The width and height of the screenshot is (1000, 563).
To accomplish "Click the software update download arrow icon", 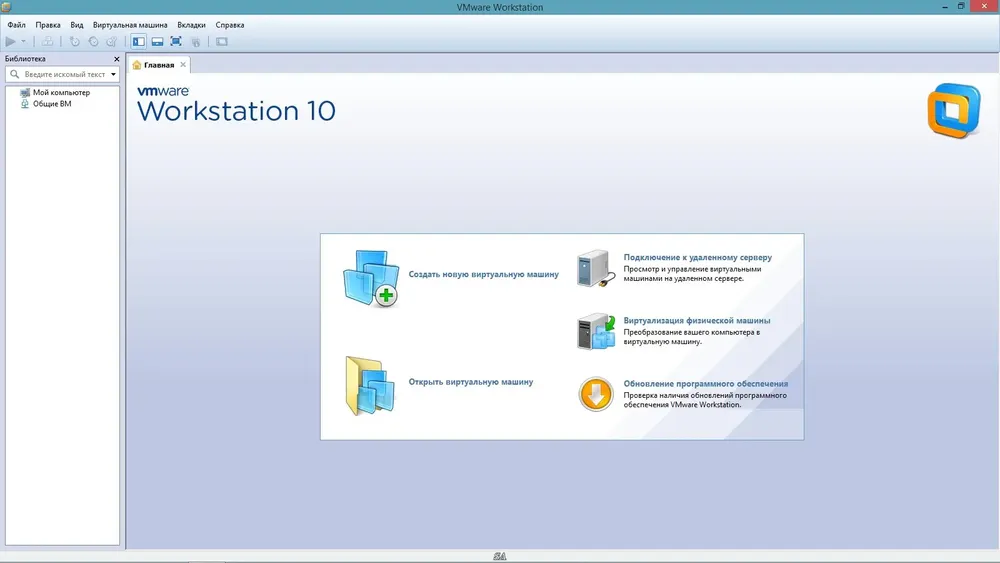I will (x=596, y=393).
